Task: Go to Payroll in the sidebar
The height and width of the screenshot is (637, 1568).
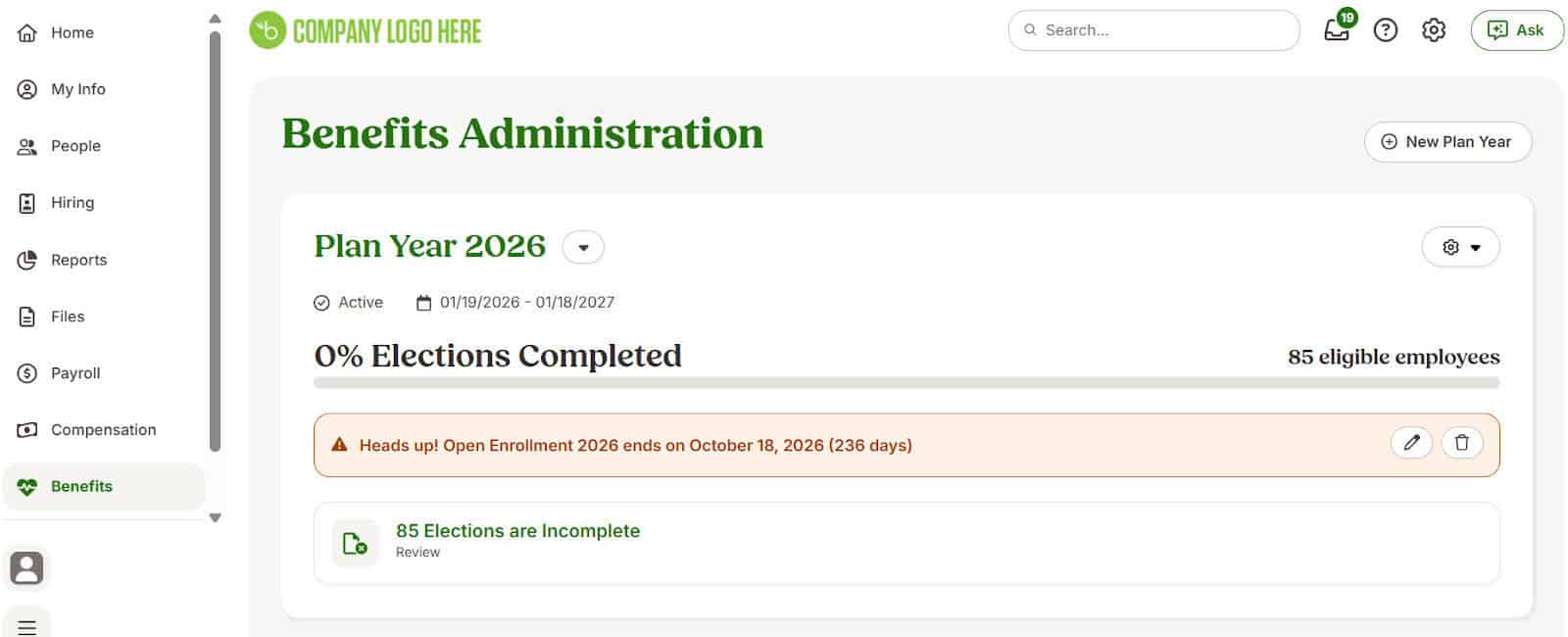Action: point(75,373)
